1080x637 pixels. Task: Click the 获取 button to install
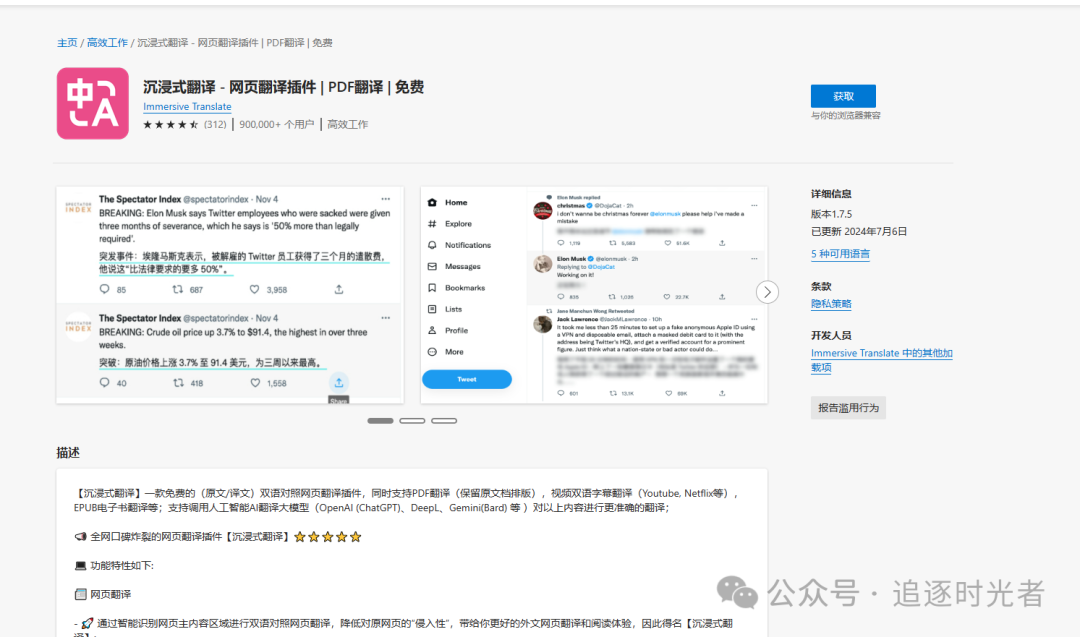[843, 96]
